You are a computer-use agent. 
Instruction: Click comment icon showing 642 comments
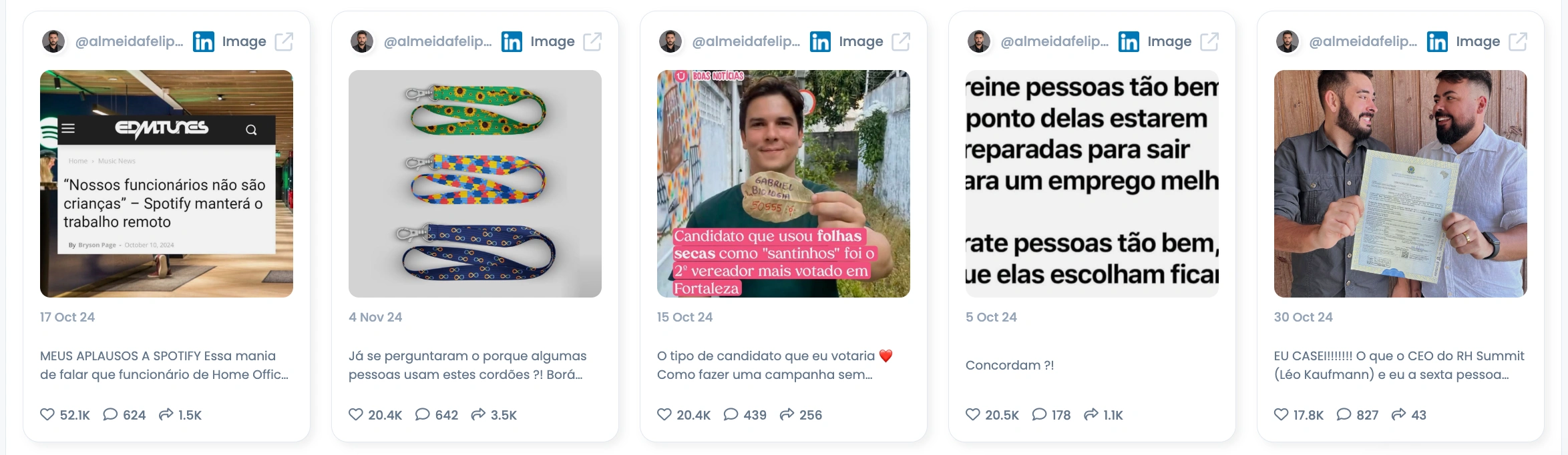[x=423, y=414]
